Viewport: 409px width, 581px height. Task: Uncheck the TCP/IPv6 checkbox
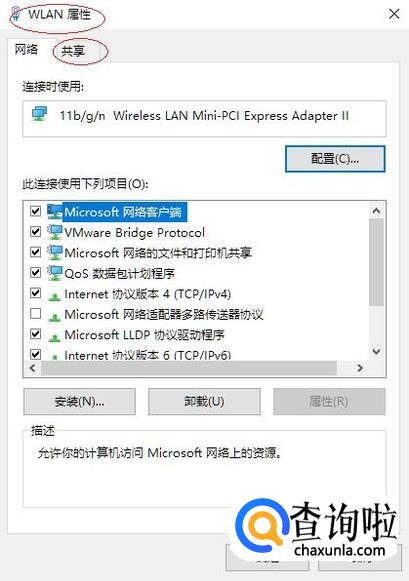click(x=36, y=354)
